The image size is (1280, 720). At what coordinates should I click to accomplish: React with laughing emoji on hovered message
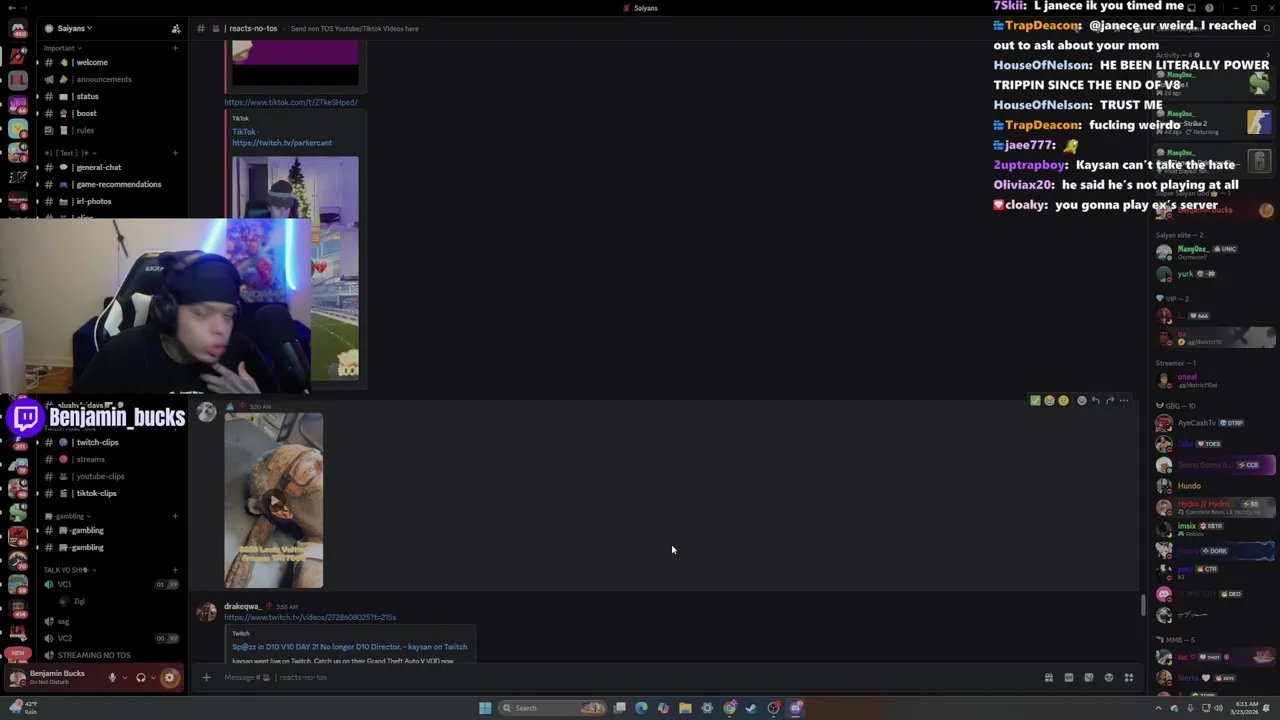[1049, 401]
